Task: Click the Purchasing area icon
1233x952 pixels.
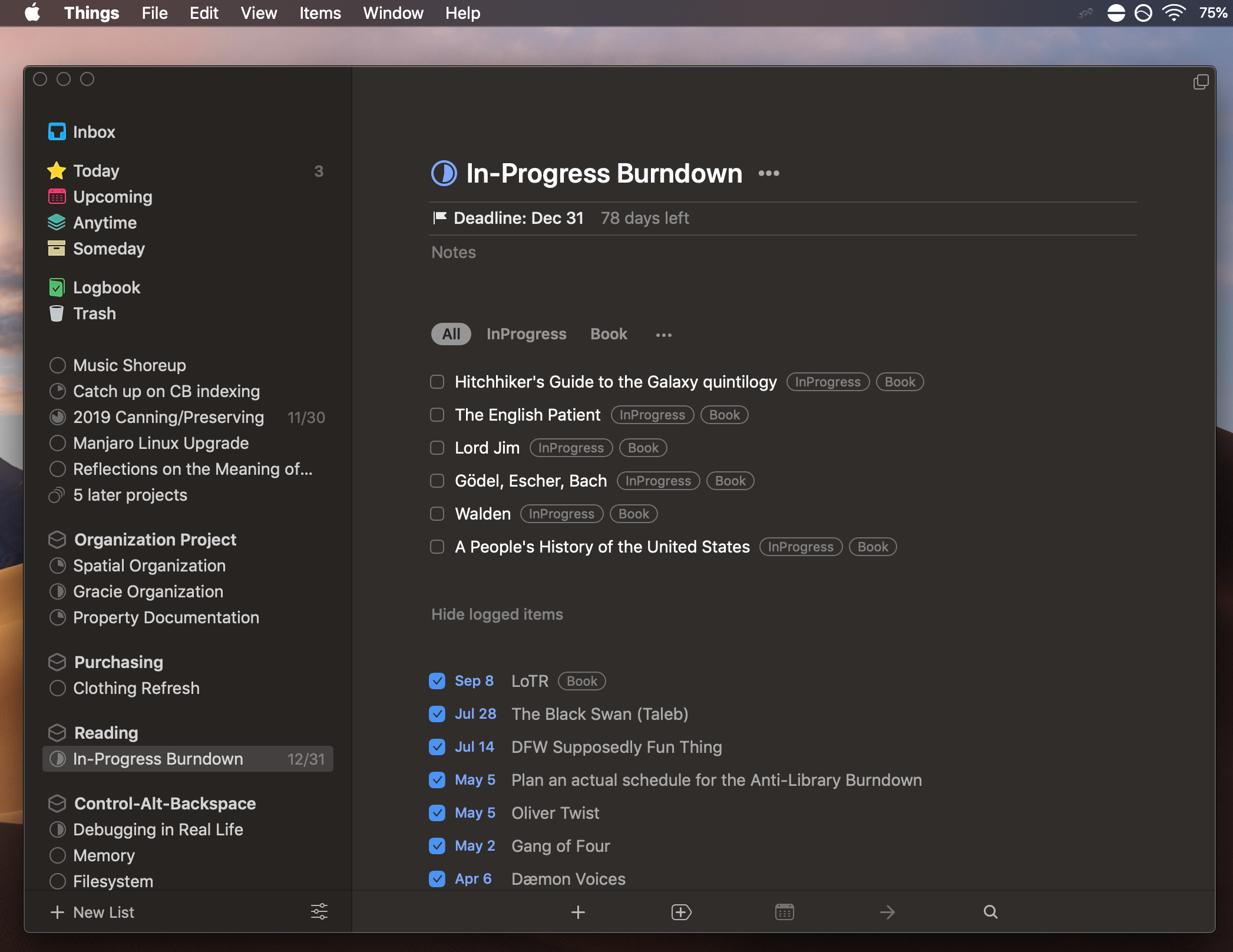Action: click(57, 662)
